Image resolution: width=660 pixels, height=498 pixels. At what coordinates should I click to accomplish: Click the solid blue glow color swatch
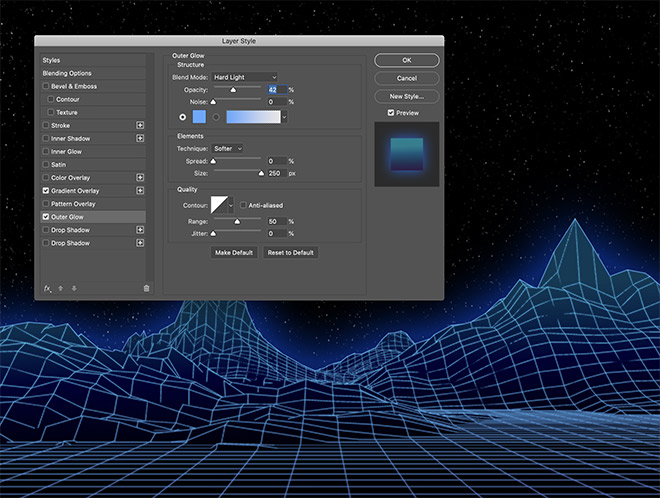(198, 117)
